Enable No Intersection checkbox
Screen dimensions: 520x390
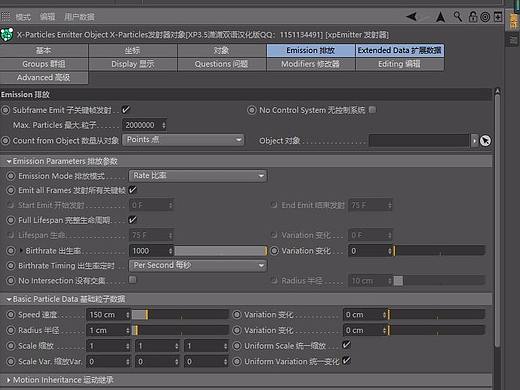133,279
